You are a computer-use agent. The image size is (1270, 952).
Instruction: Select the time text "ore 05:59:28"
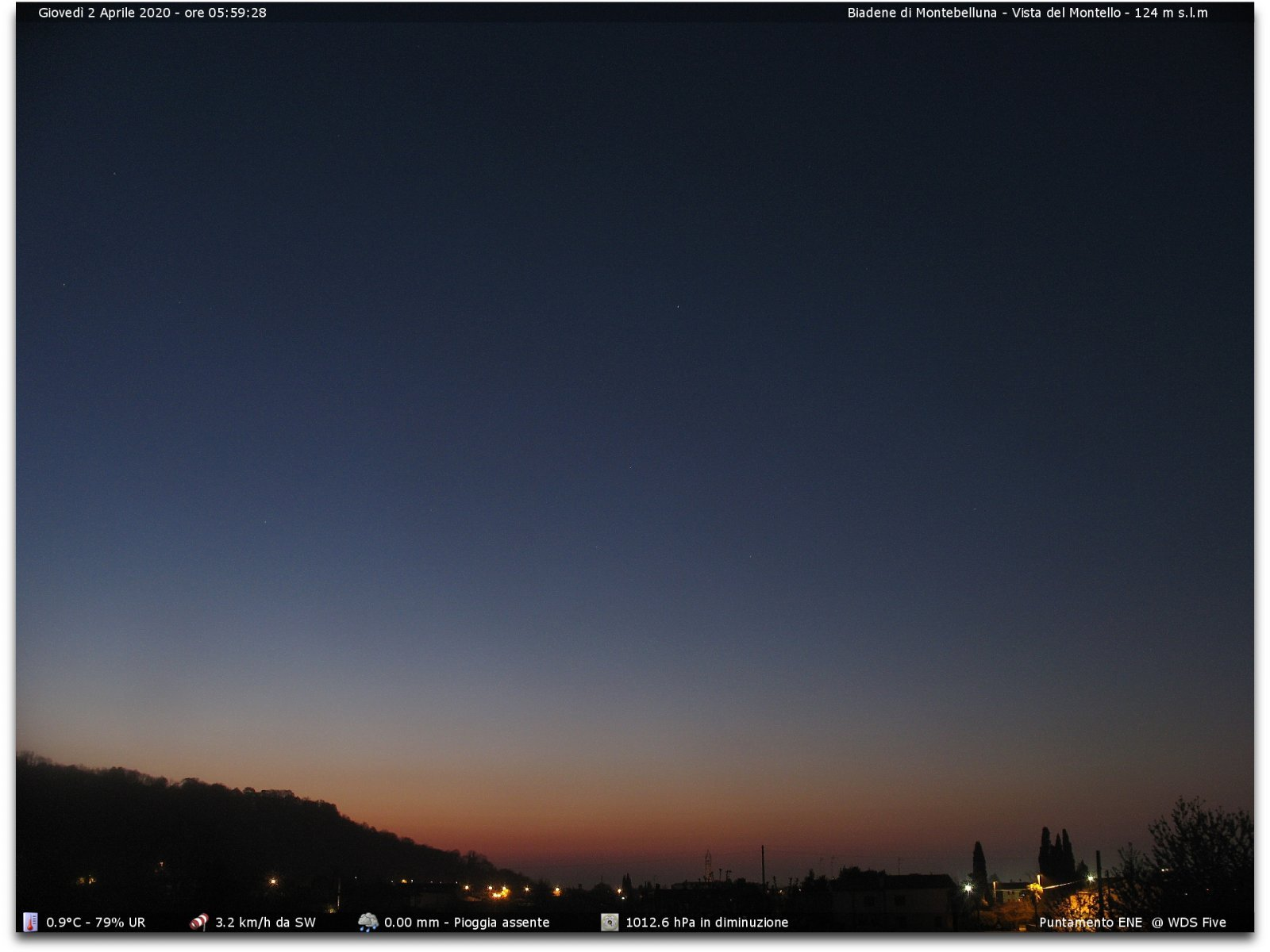click(x=225, y=13)
